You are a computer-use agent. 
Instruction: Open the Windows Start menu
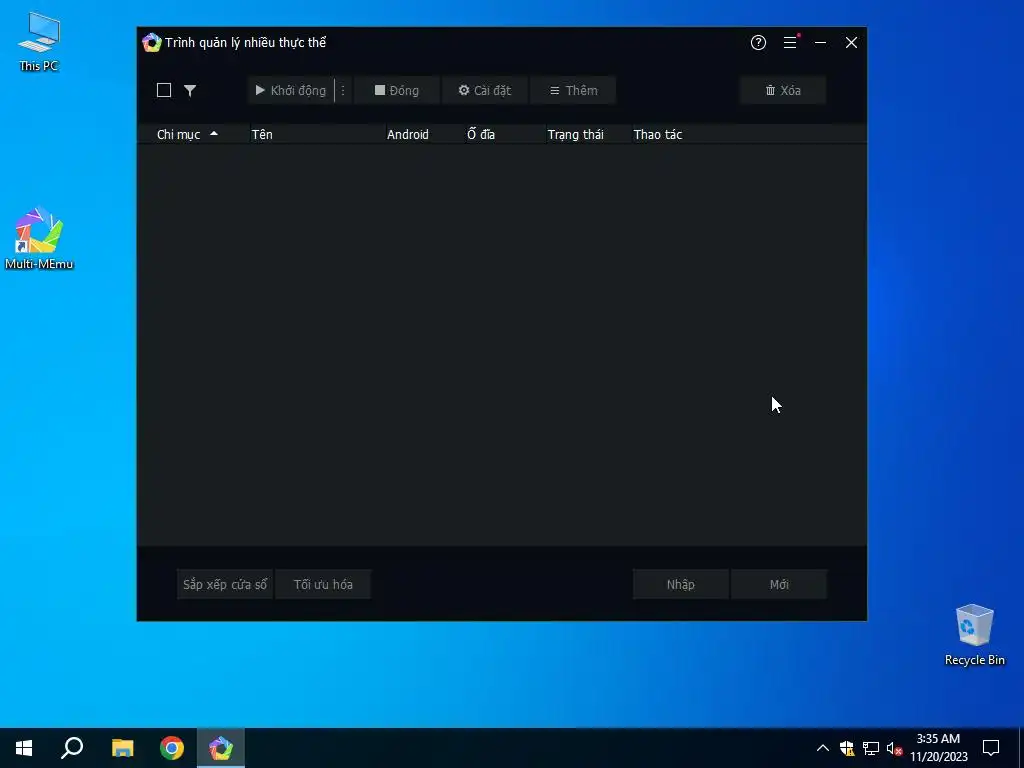tap(24, 748)
